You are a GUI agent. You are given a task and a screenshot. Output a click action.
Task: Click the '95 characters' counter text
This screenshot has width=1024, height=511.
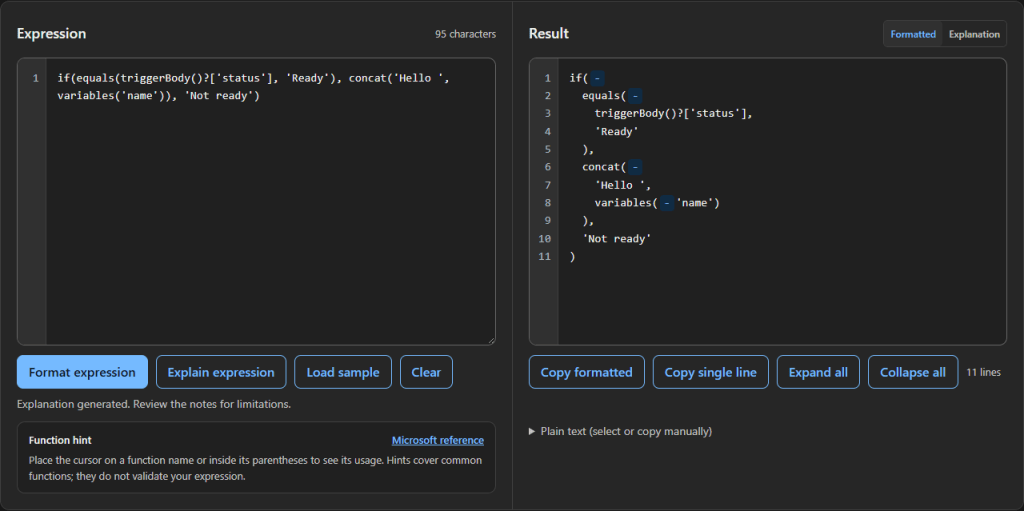tap(466, 34)
